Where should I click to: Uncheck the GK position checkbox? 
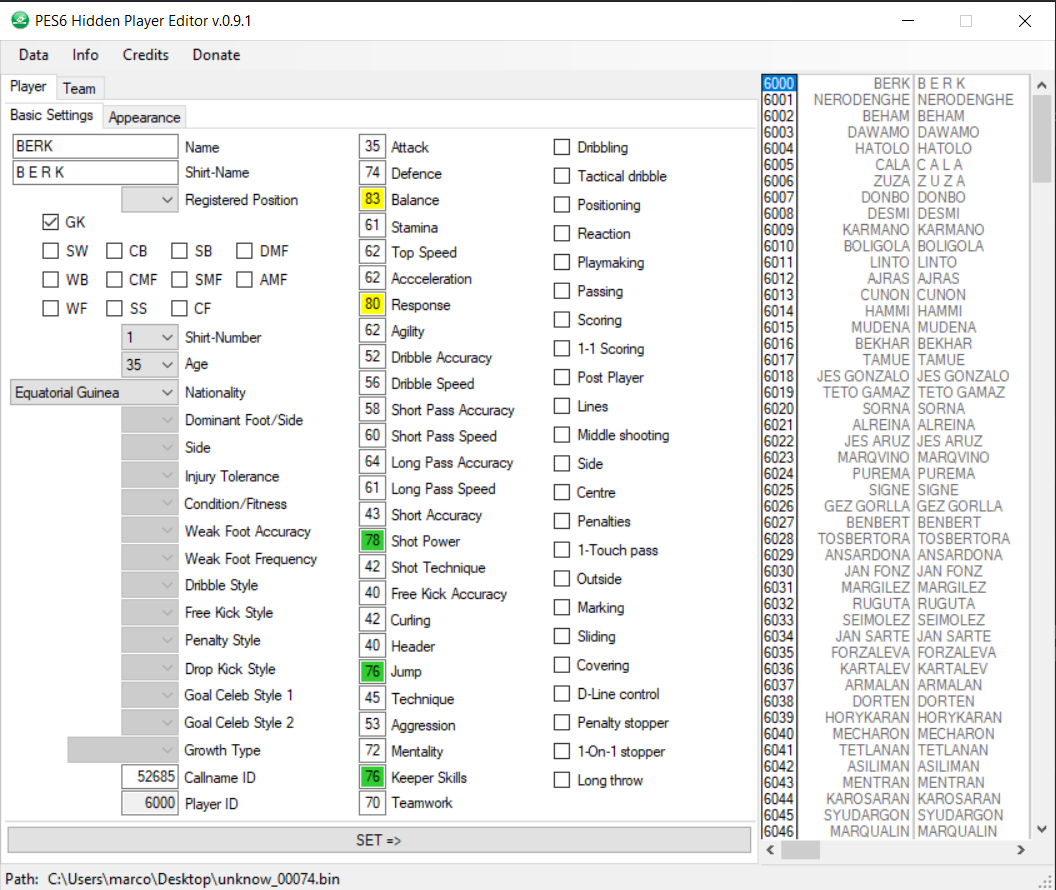51,222
